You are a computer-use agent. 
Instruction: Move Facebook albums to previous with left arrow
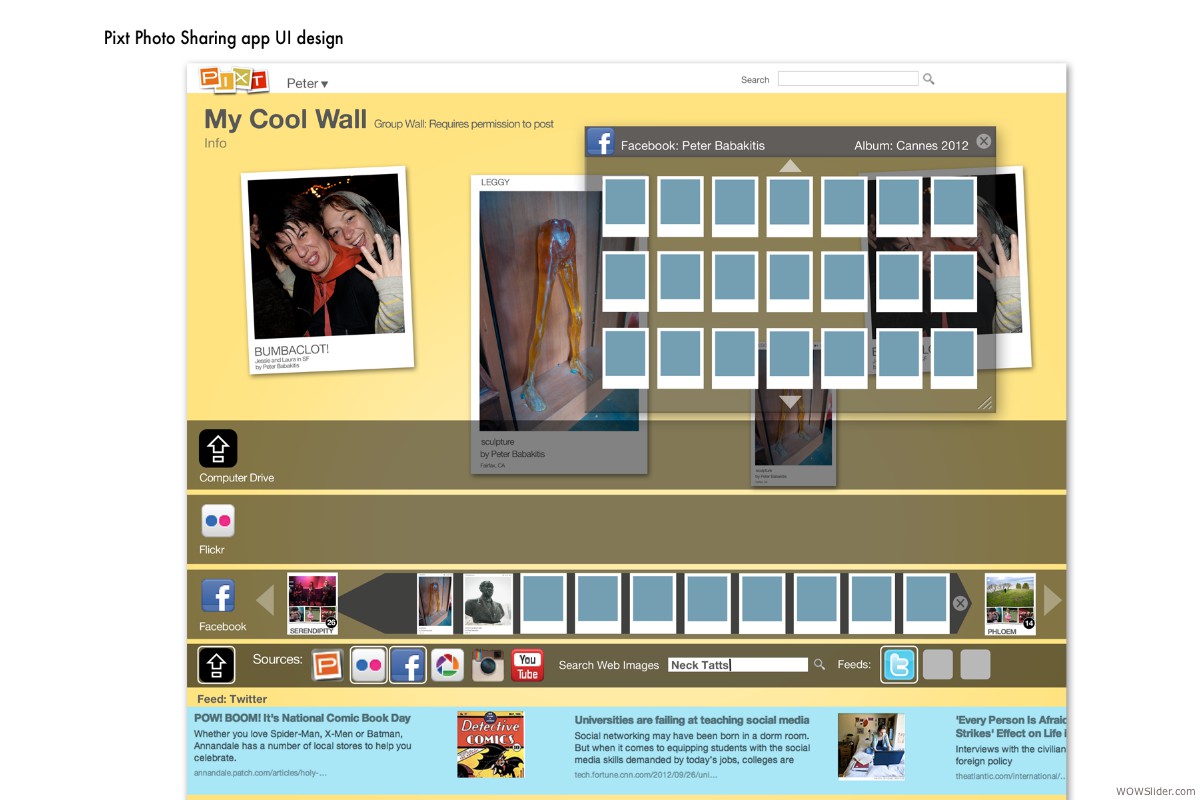(265, 600)
